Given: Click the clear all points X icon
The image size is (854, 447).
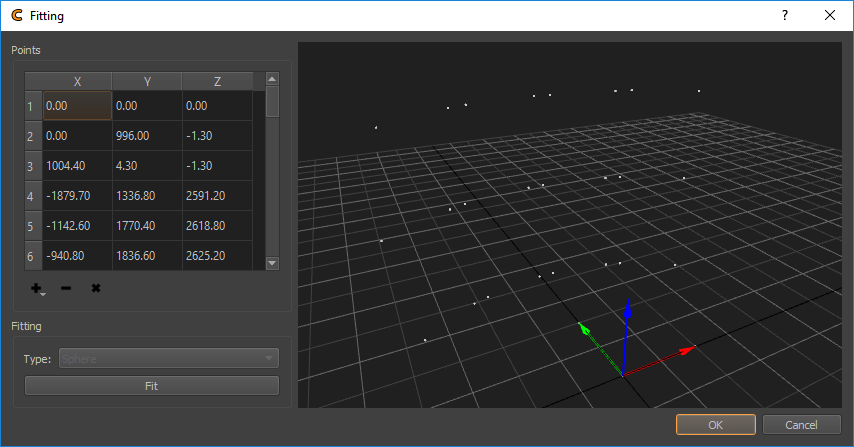Looking at the screenshot, I should [x=96, y=289].
